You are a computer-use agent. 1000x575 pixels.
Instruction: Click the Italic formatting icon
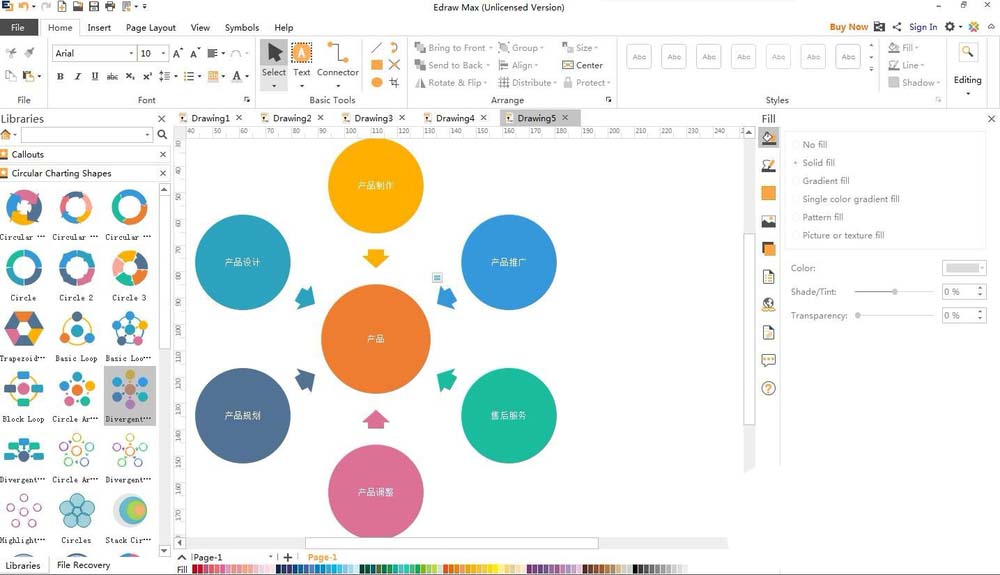click(77, 76)
